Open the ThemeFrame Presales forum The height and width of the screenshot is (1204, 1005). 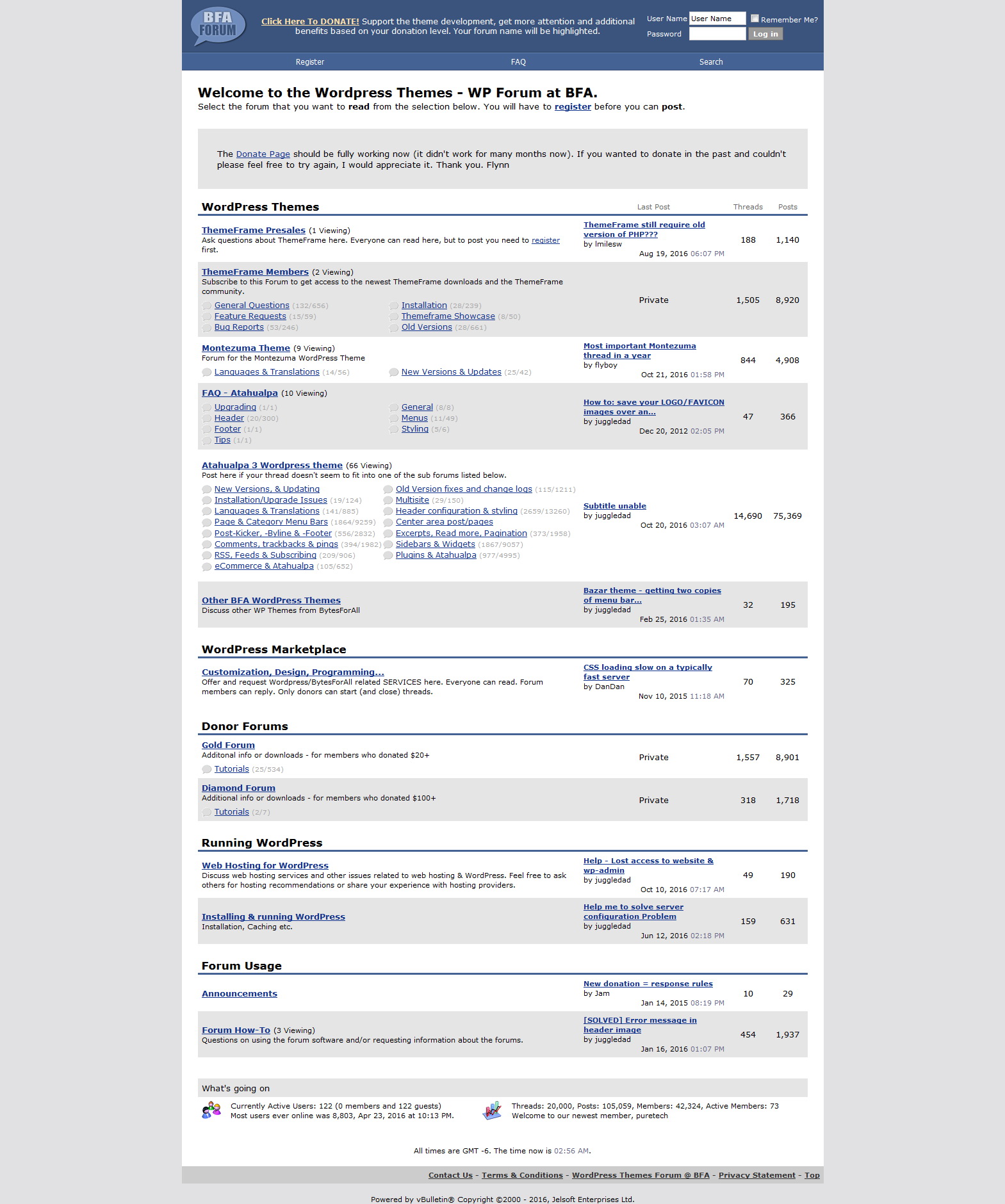coord(254,230)
